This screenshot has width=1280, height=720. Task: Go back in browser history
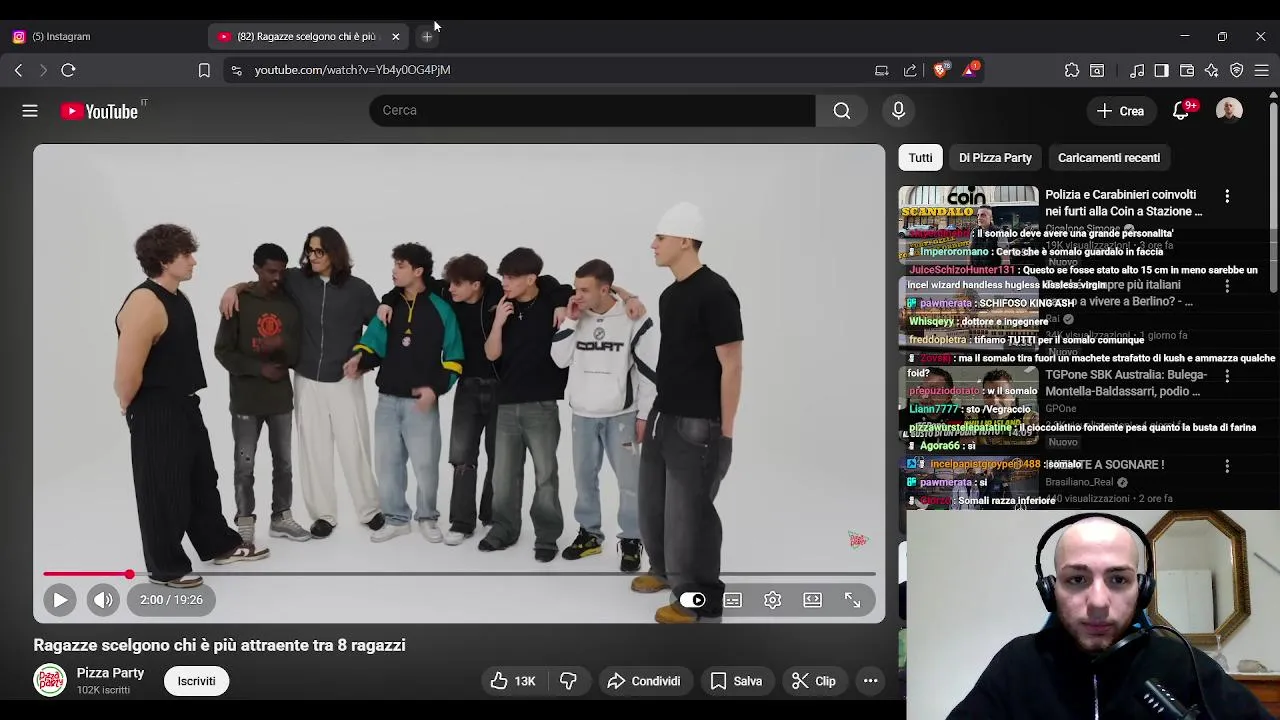(18, 70)
